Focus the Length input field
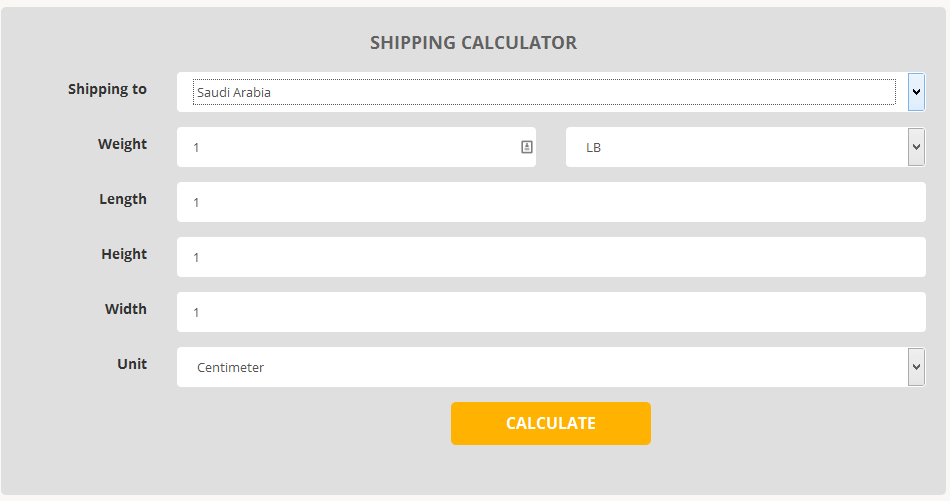This screenshot has height=501, width=950. [x=550, y=202]
